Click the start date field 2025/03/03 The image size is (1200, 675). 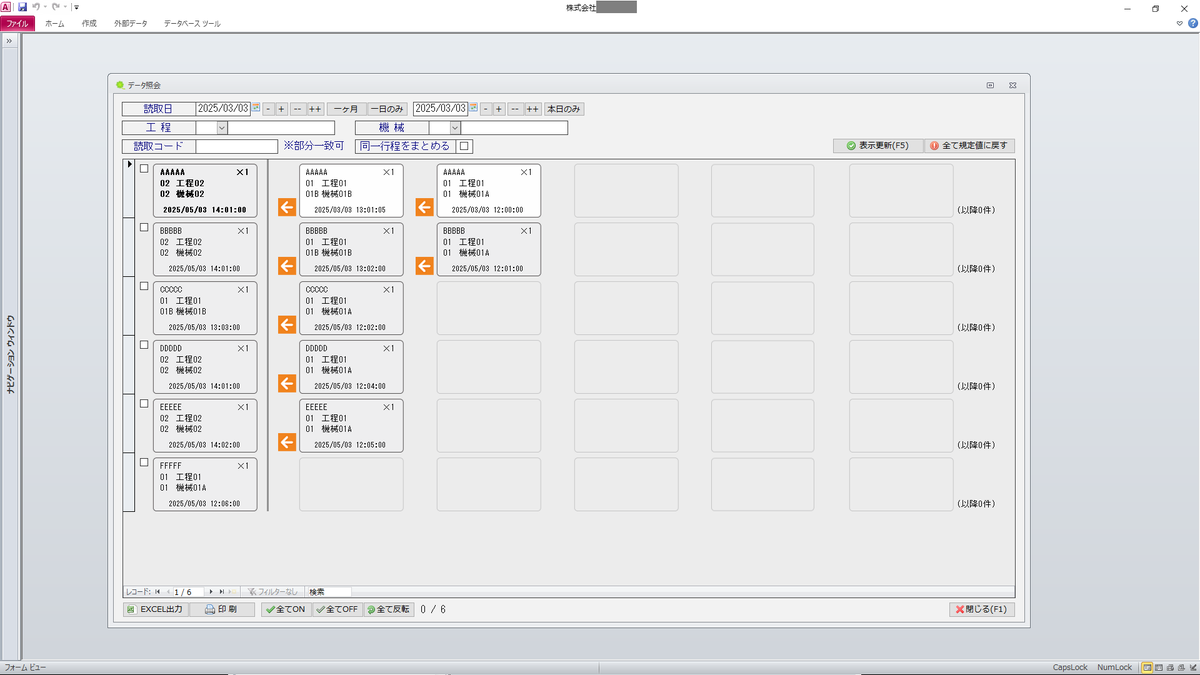click(x=223, y=109)
